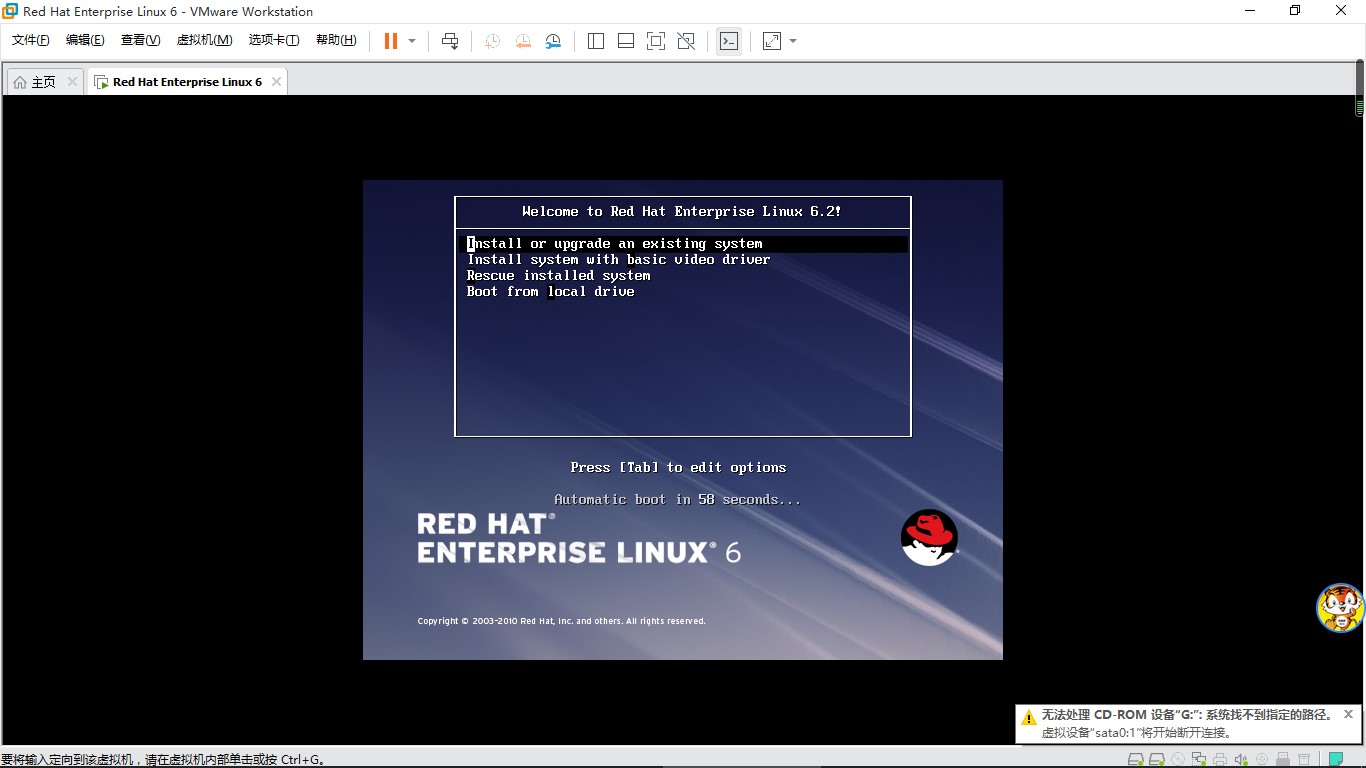Open the 虚拟机(M) menu

204,40
